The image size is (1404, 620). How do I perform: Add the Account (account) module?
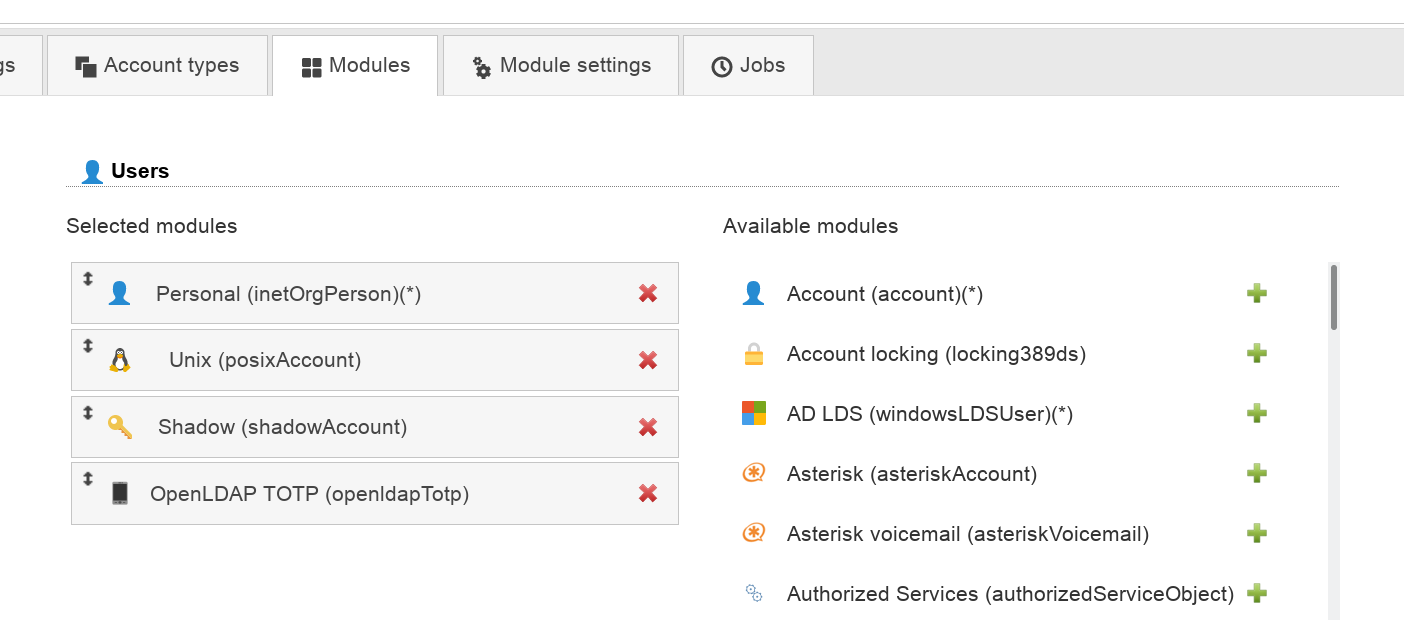coord(1257,293)
